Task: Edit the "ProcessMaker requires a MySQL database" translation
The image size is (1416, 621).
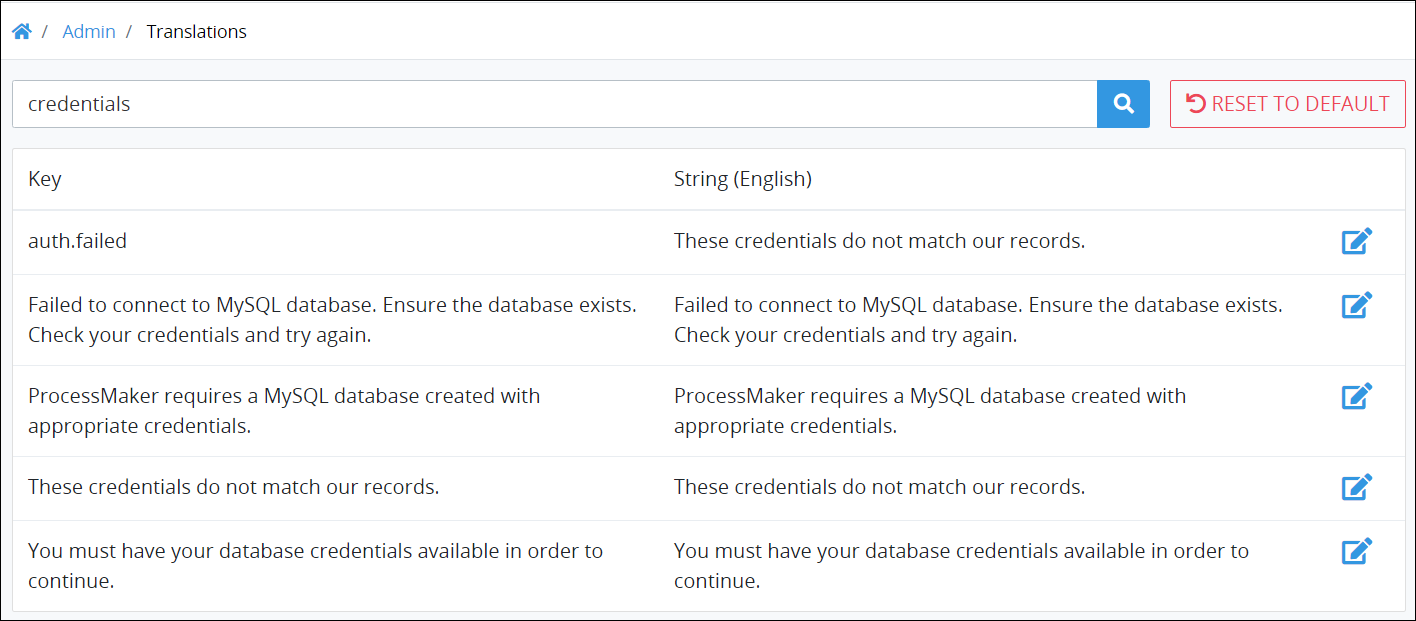Action: 1357,396
